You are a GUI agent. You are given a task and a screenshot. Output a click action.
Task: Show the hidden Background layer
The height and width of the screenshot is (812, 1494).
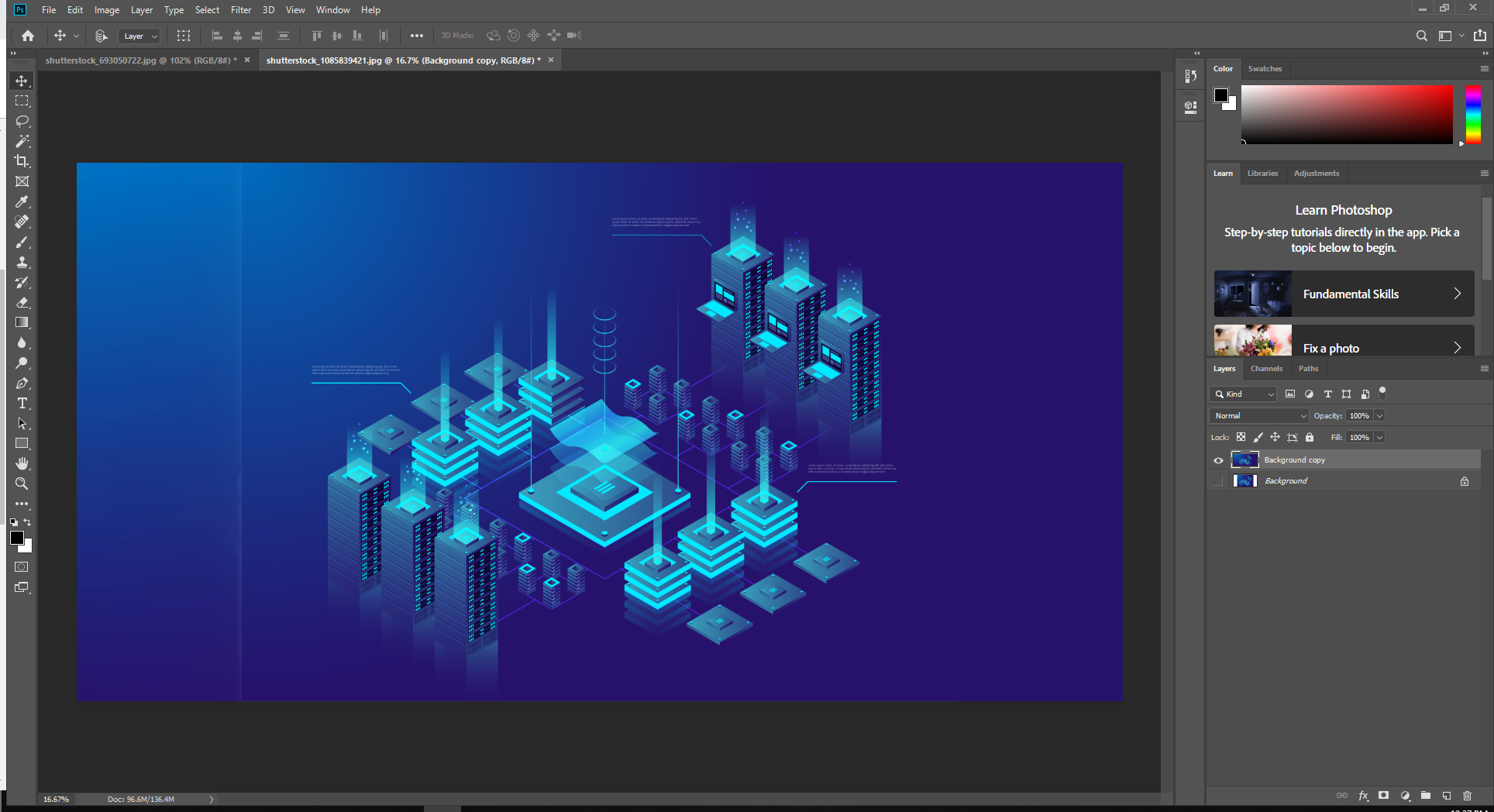pos(1218,481)
